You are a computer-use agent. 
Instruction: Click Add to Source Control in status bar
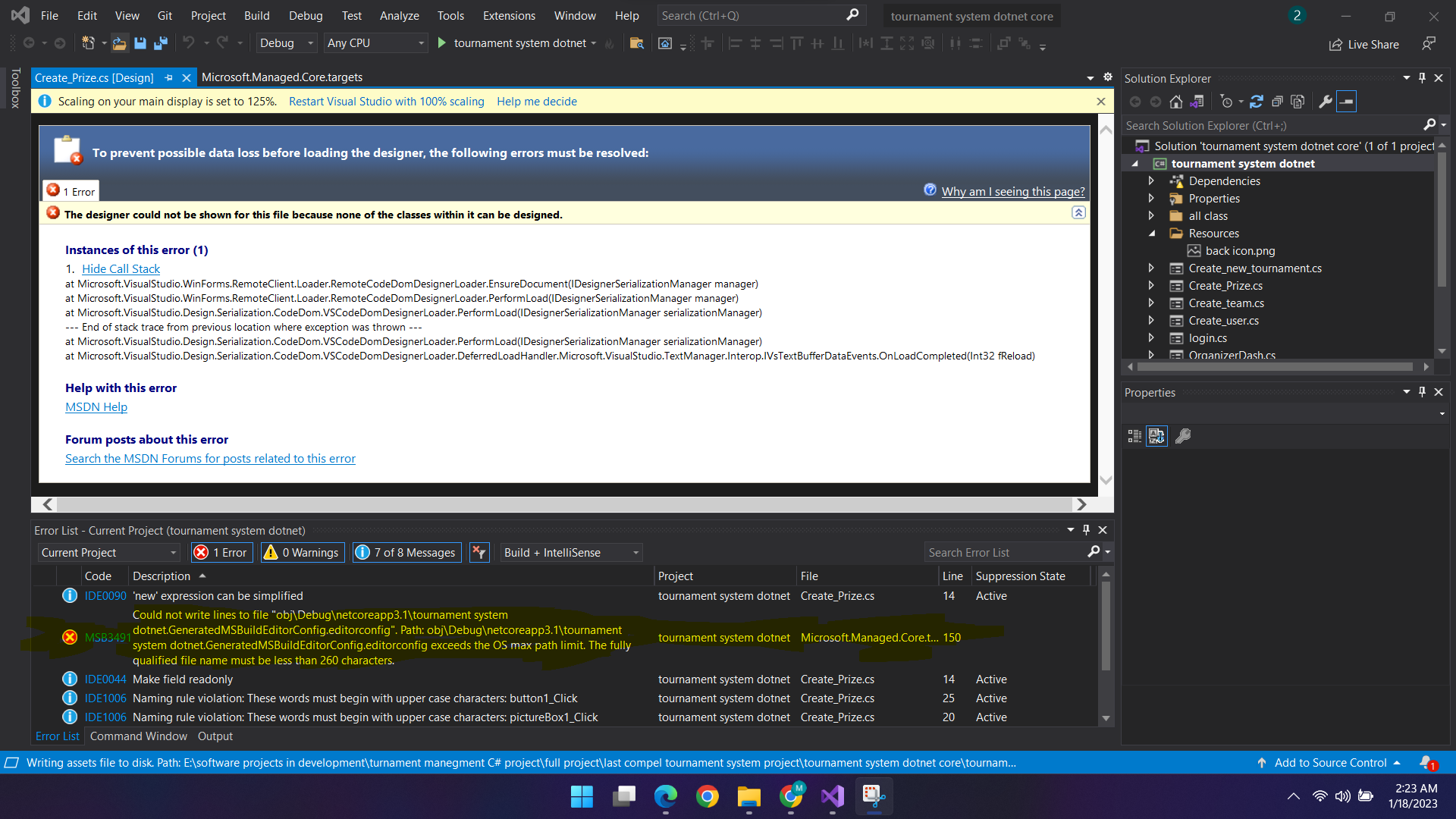(1329, 763)
